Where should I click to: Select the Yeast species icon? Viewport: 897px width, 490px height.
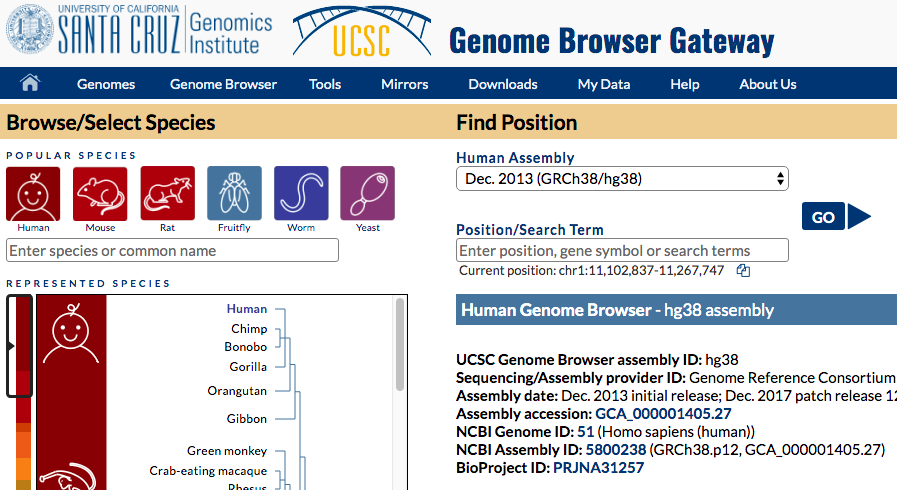pos(368,193)
